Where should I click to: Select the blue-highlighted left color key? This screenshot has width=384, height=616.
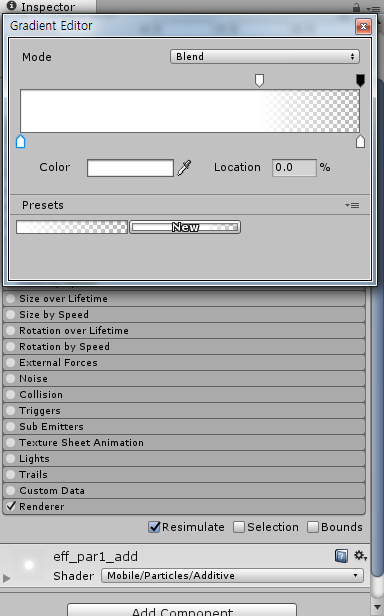[x=20, y=141]
